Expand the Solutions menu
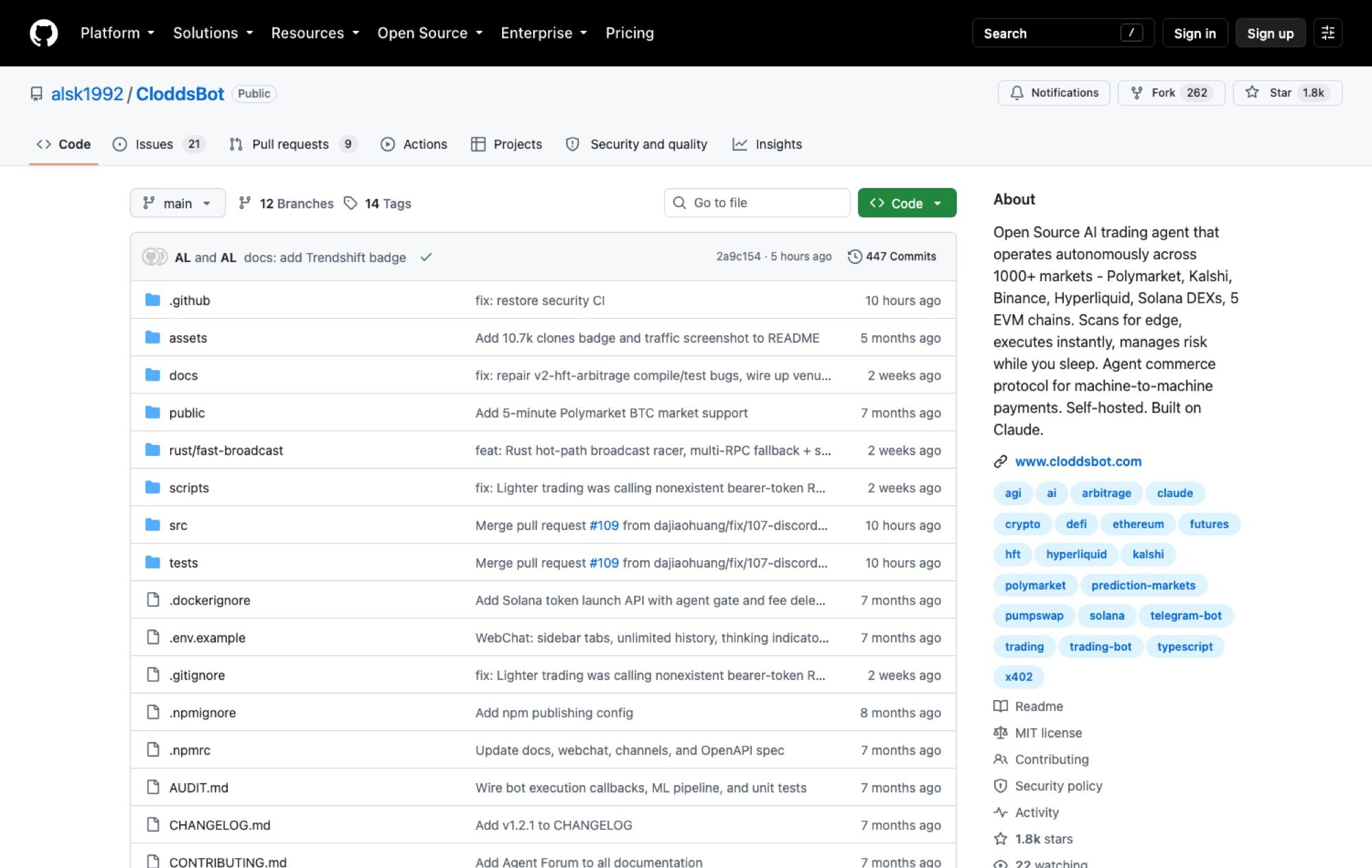This screenshot has height=868, width=1372. pyautogui.click(x=213, y=33)
